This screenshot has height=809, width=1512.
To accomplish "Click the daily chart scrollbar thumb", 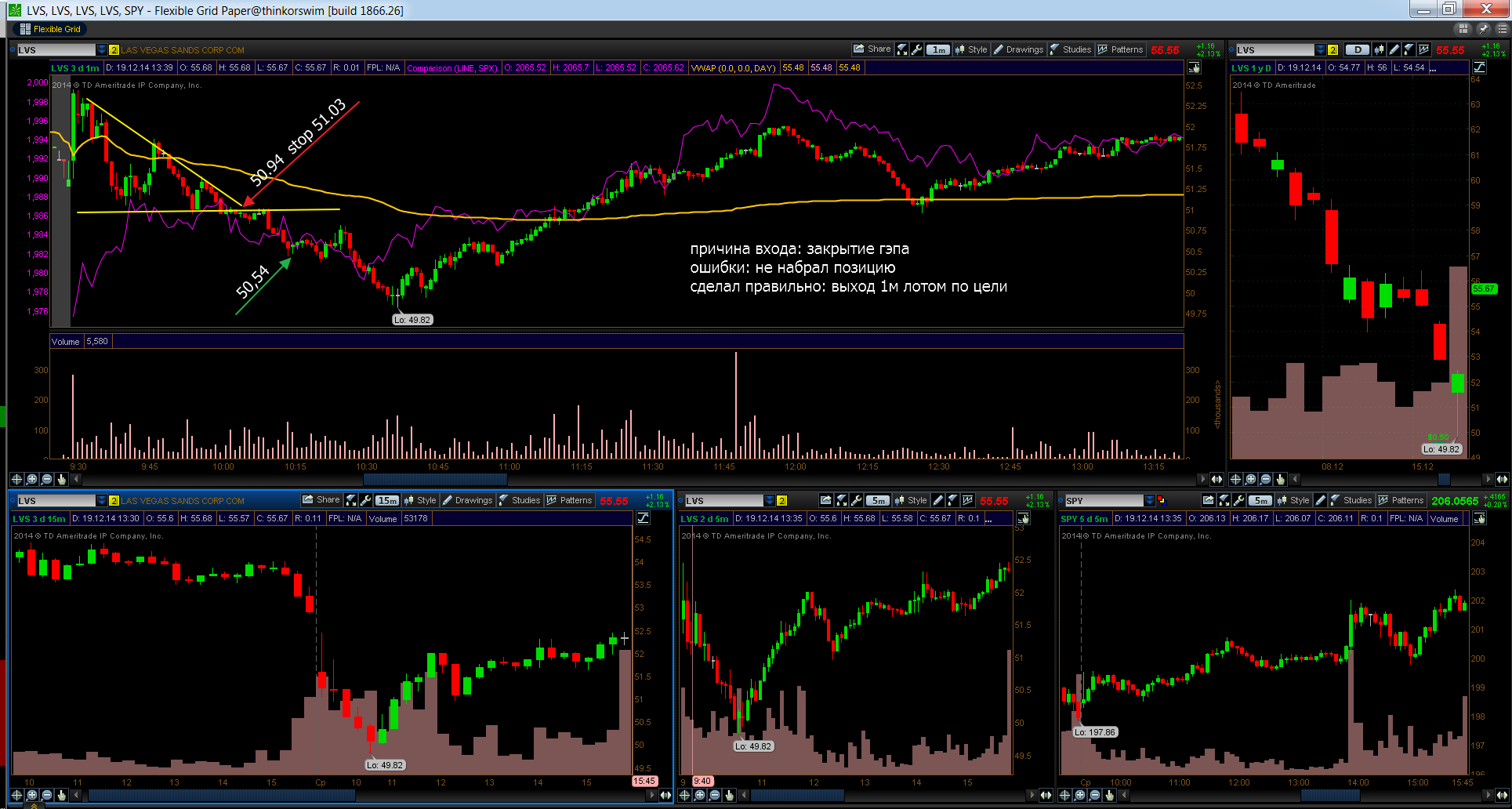I will pyautogui.click(x=1444, y=479).
